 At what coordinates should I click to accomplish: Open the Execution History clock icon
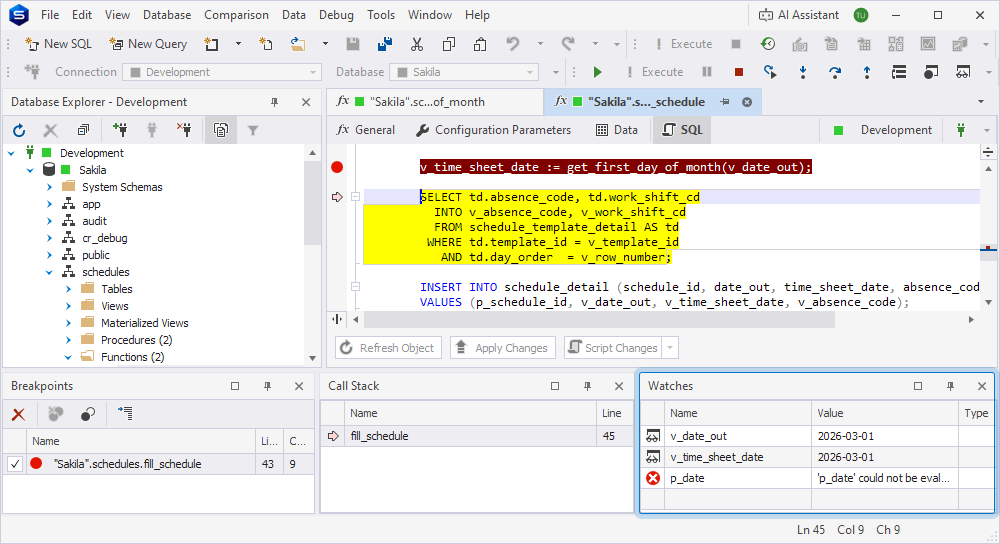pos(768,44)
